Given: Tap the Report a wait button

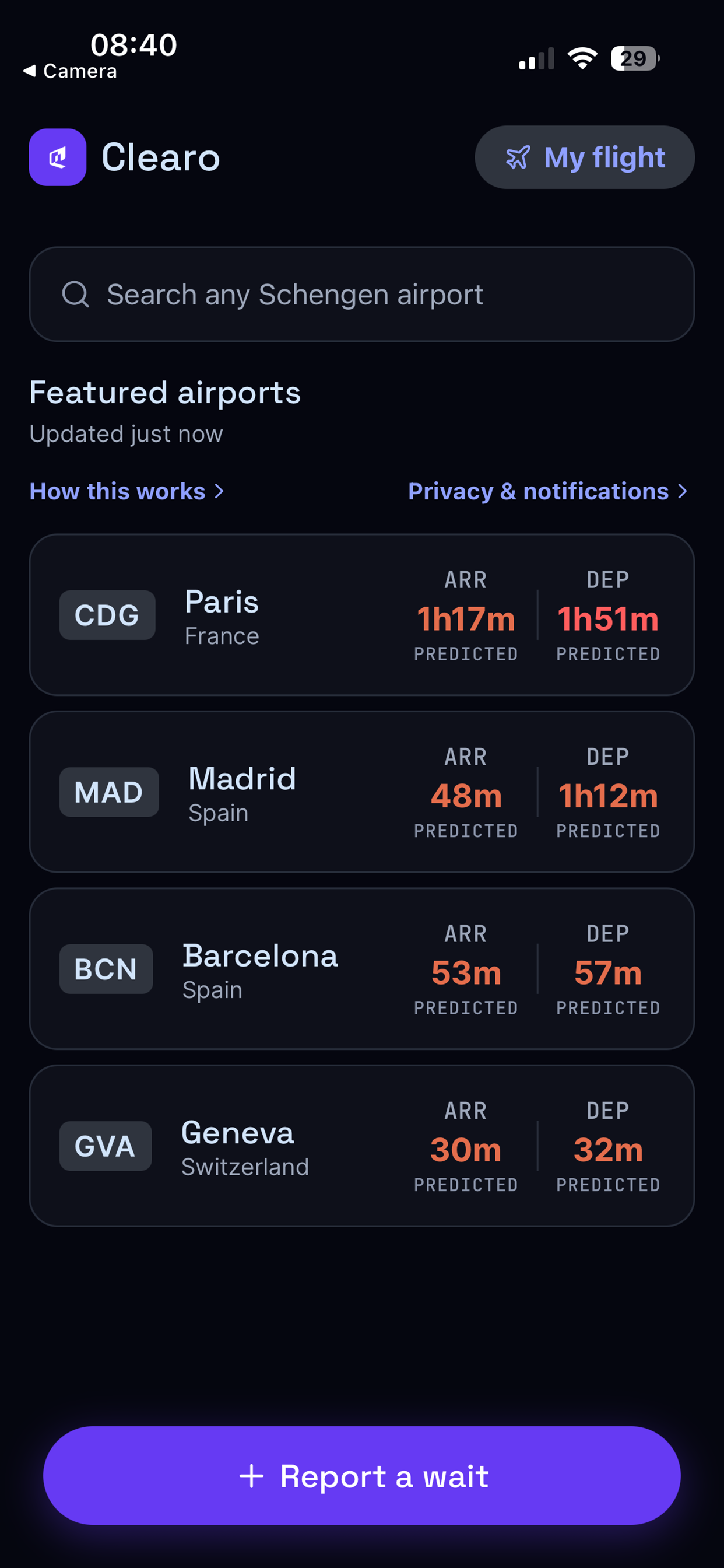Looking at the screenshot, I should pyautogui.click(x=362, y=1475).
